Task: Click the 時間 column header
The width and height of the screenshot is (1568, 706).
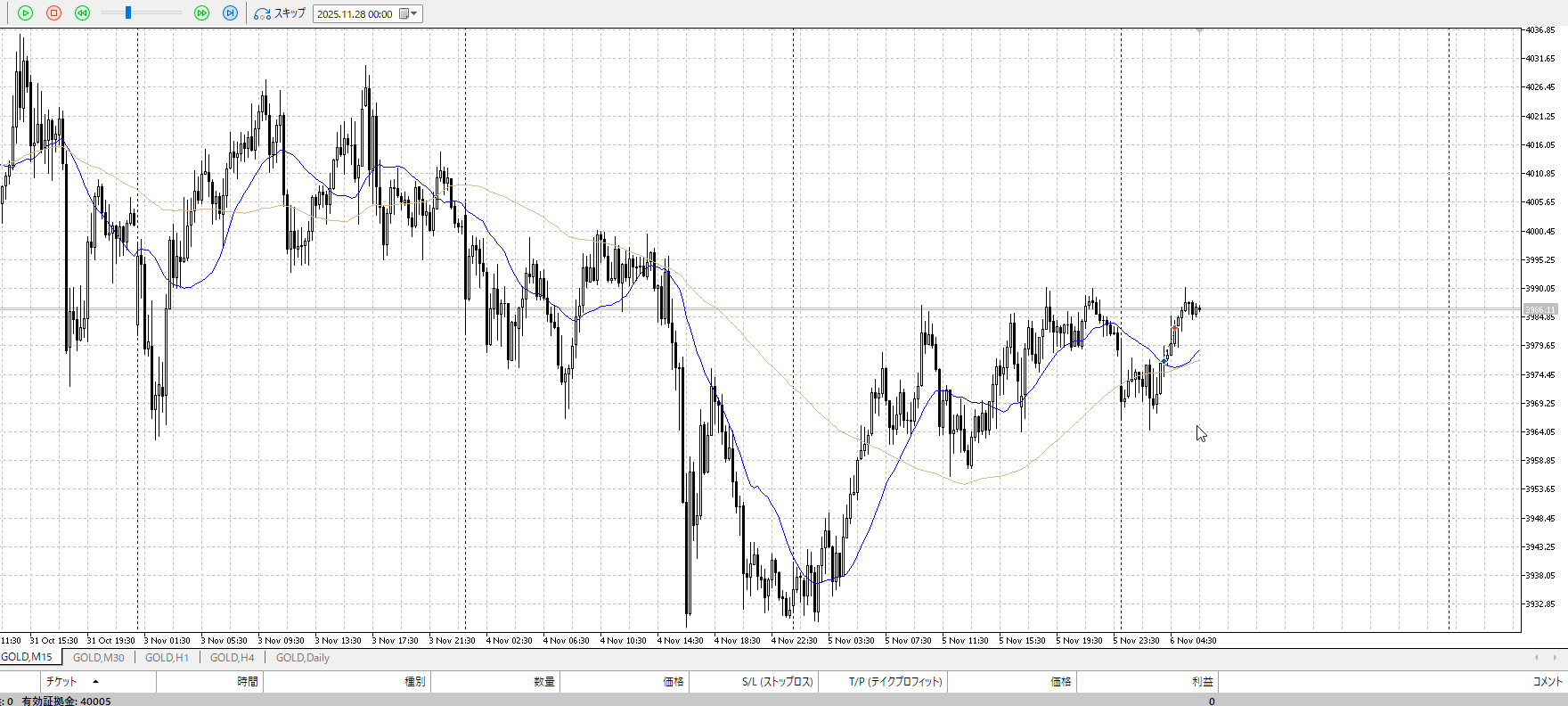Action: [247, 682]
